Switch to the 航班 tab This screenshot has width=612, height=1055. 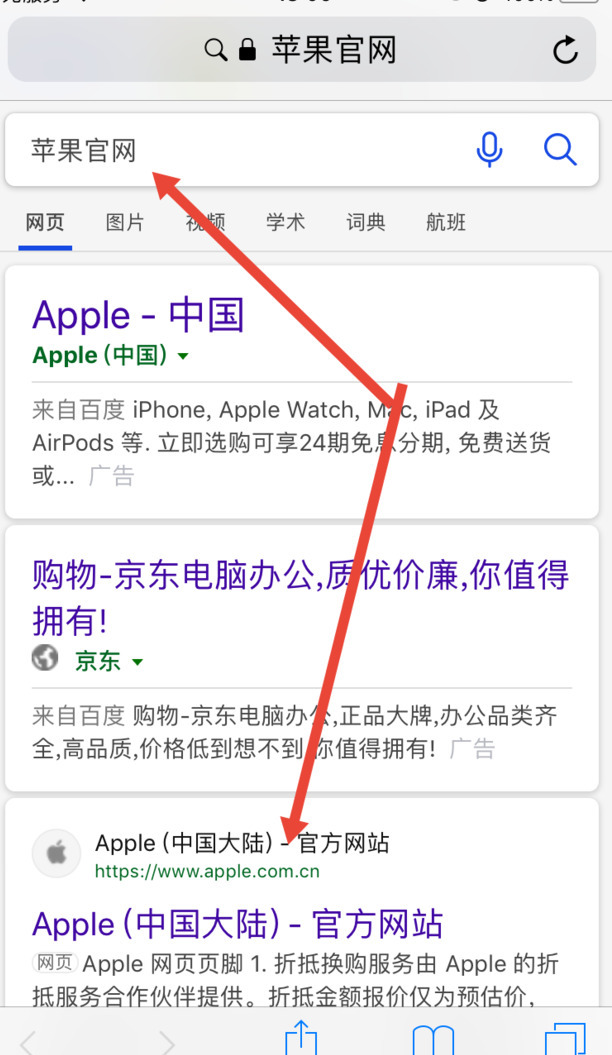[446, 222]
